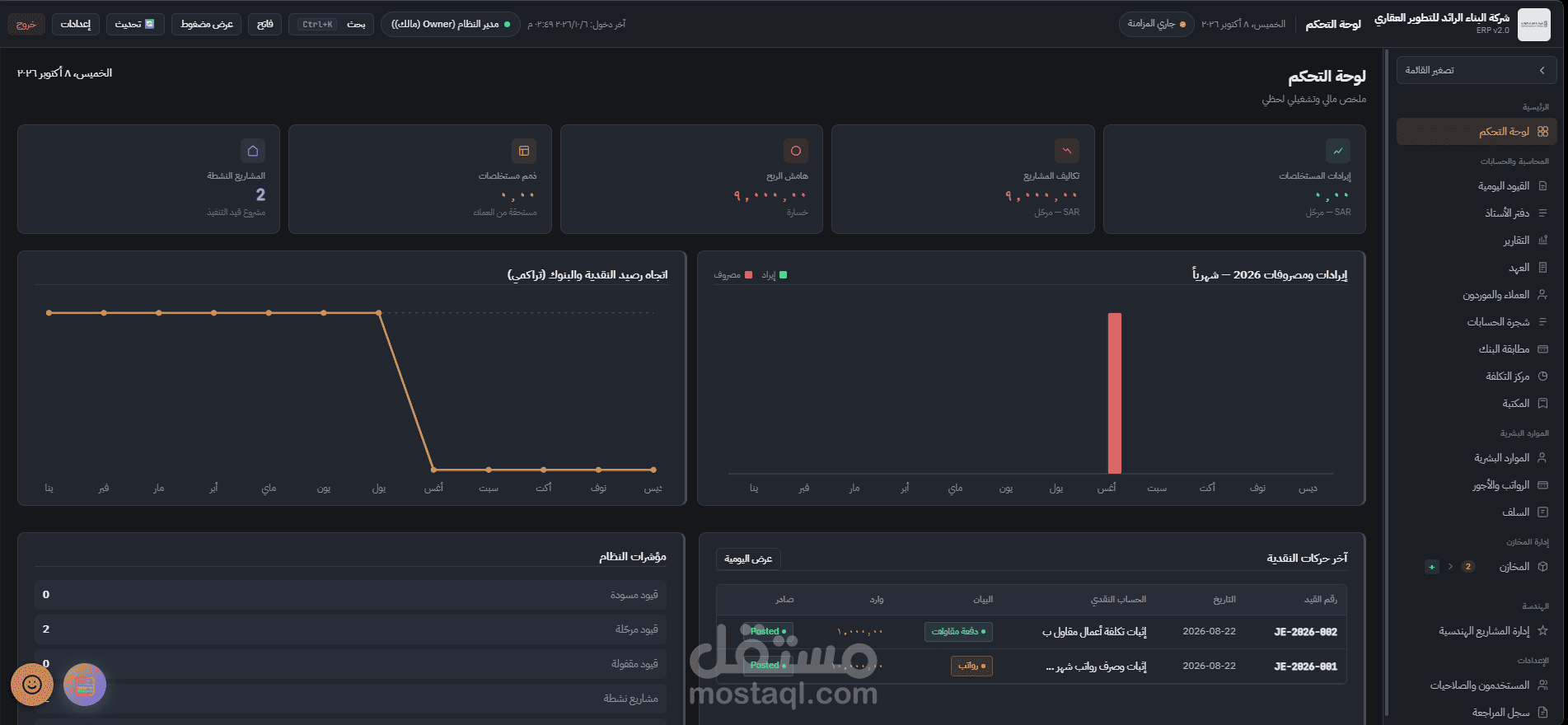The image size is (1568, 725).
Task: Click the عرض اليومية button
Action: click(748, 559)
